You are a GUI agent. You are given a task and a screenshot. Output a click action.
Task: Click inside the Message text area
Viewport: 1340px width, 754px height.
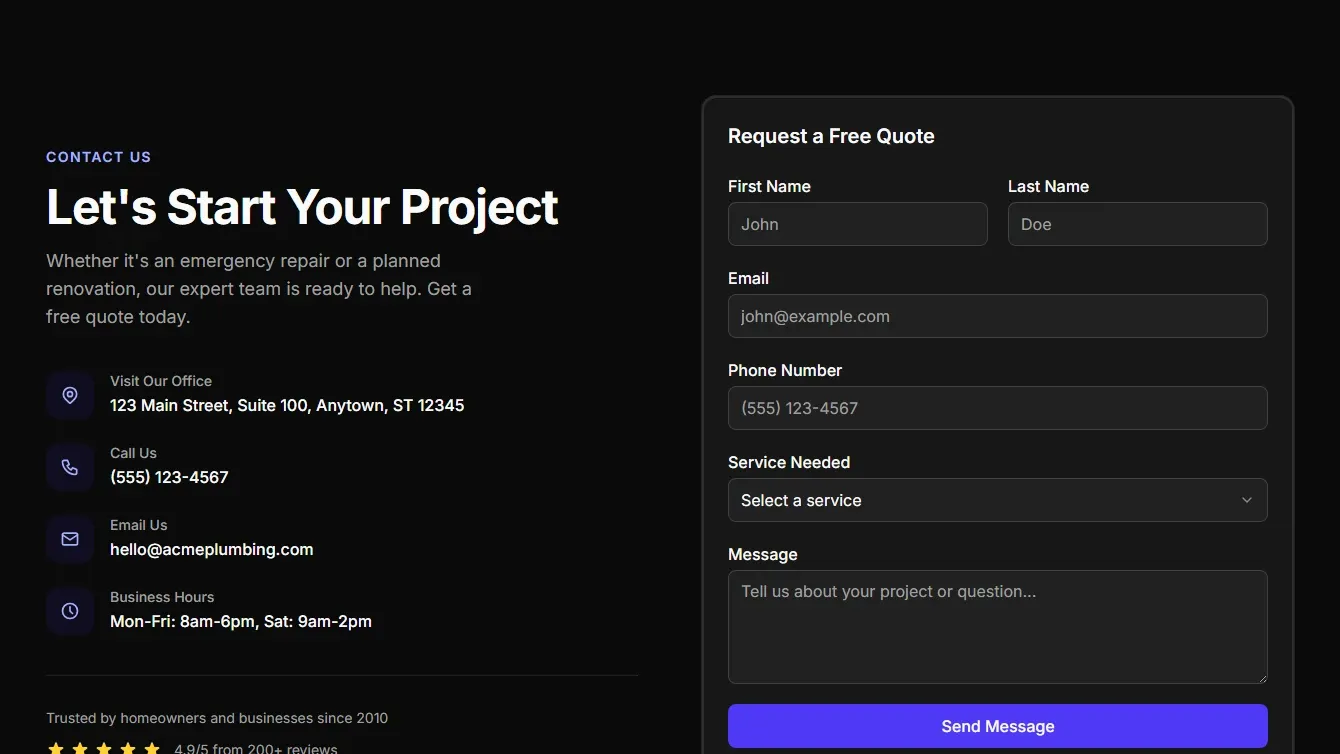click(x=997, y=627)
